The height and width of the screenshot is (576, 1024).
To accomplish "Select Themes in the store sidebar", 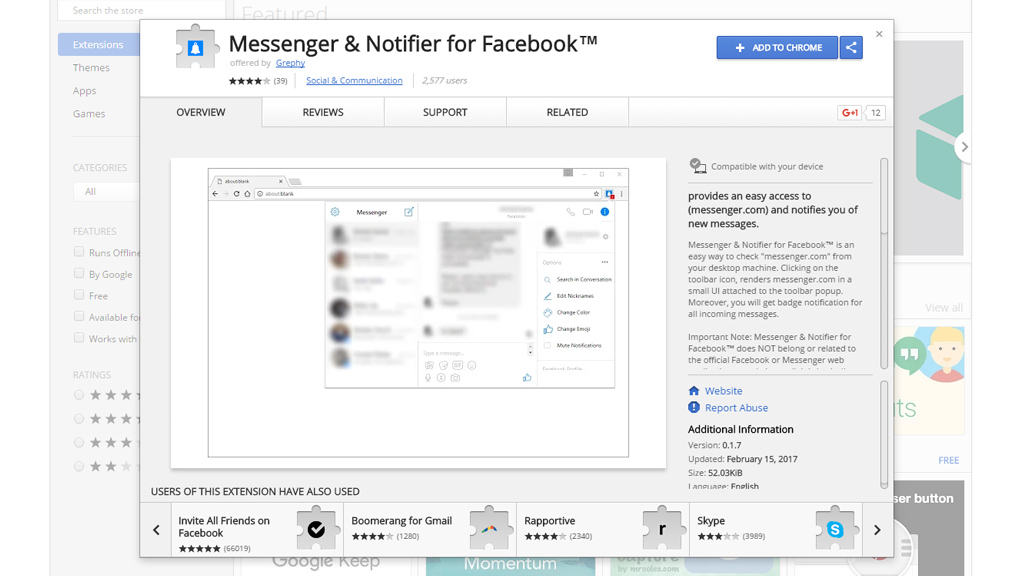I will [91, 67].
